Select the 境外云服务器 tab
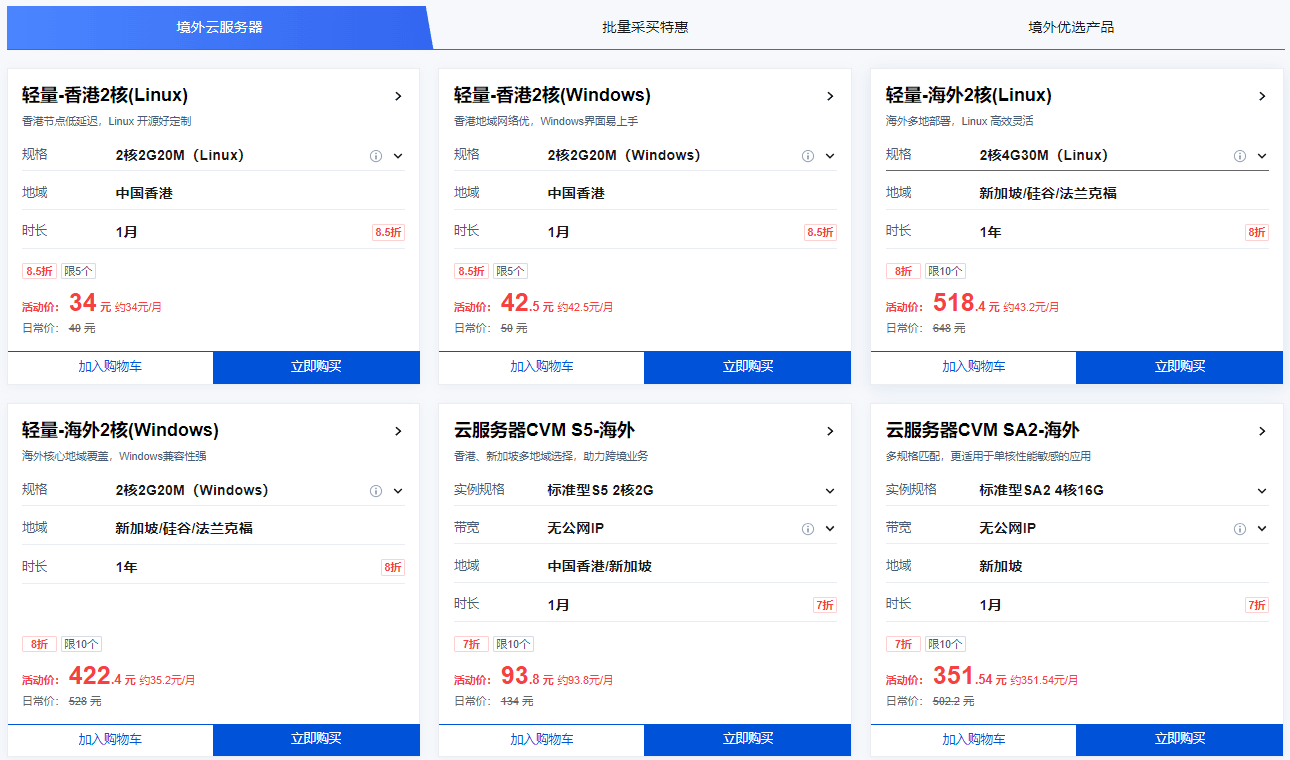This screenshot has width=1290, height=760. pos(220,27)
